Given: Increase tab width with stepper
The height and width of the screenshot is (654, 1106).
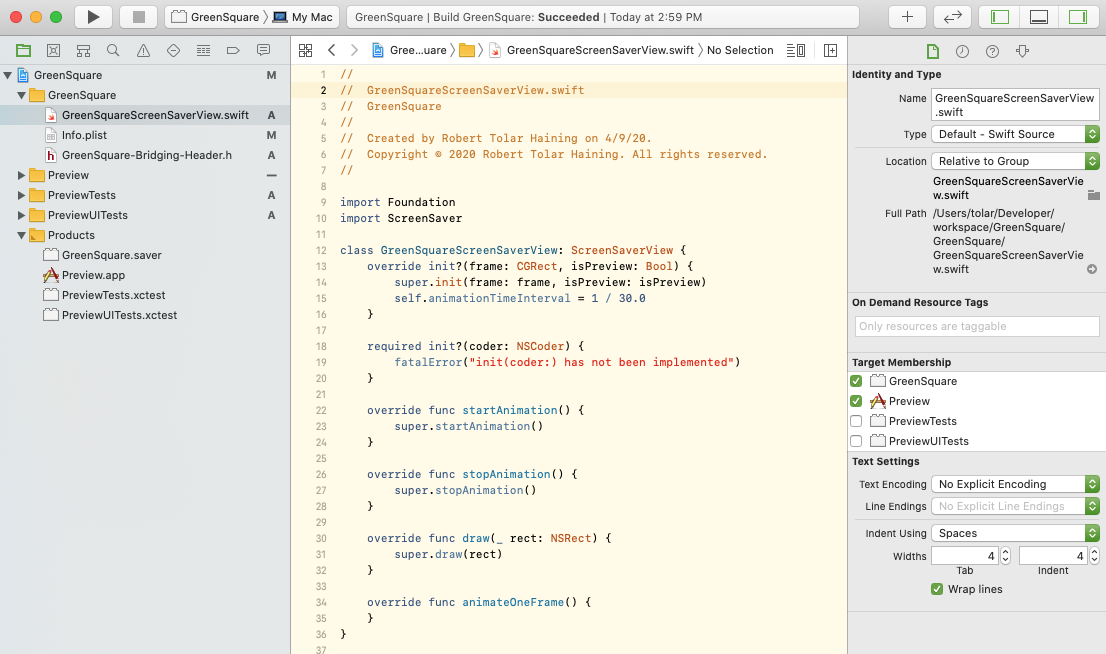Looking at the screenshot, I should click(x=1005, y=551).
